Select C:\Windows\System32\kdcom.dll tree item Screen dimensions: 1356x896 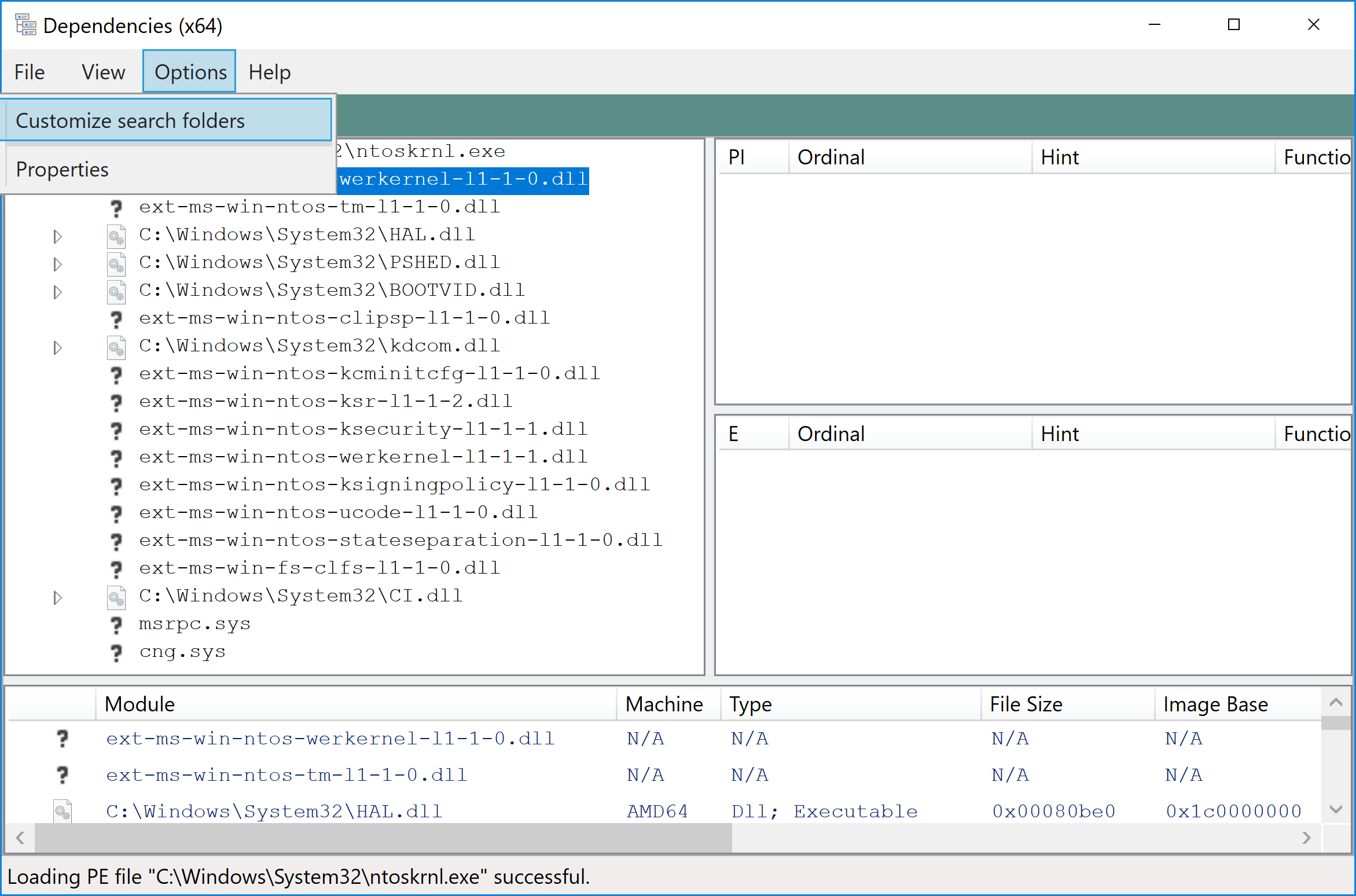pos(319,346)
